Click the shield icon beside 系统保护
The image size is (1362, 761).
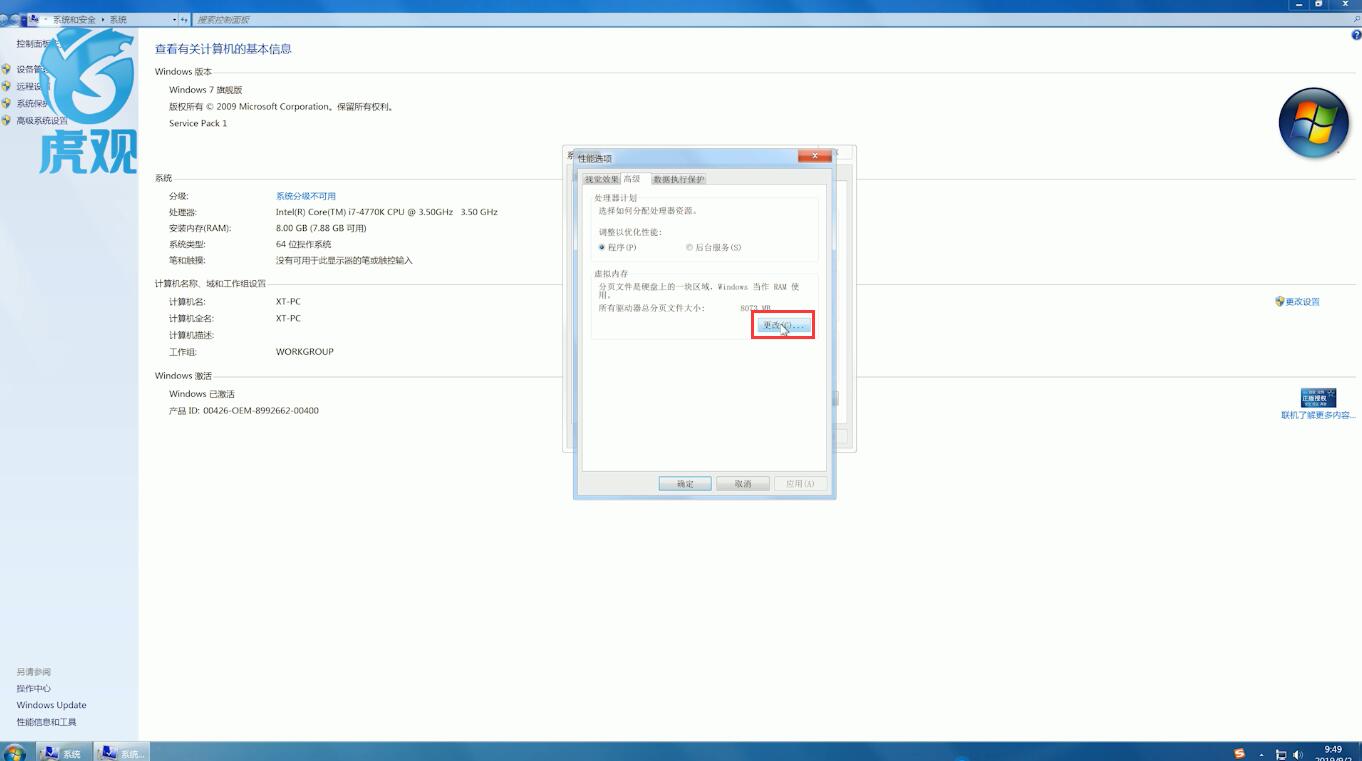6,103
